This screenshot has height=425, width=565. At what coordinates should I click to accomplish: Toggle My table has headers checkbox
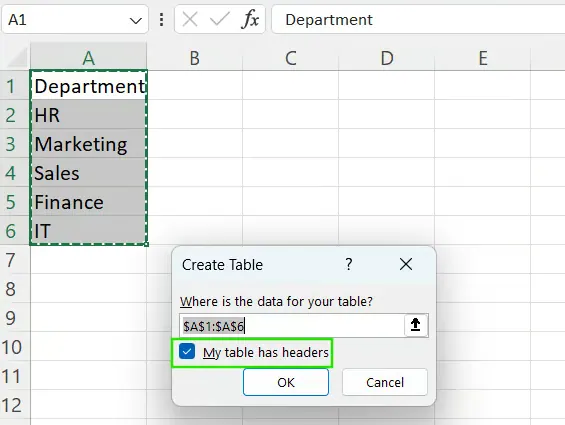[x=187, y=351]
